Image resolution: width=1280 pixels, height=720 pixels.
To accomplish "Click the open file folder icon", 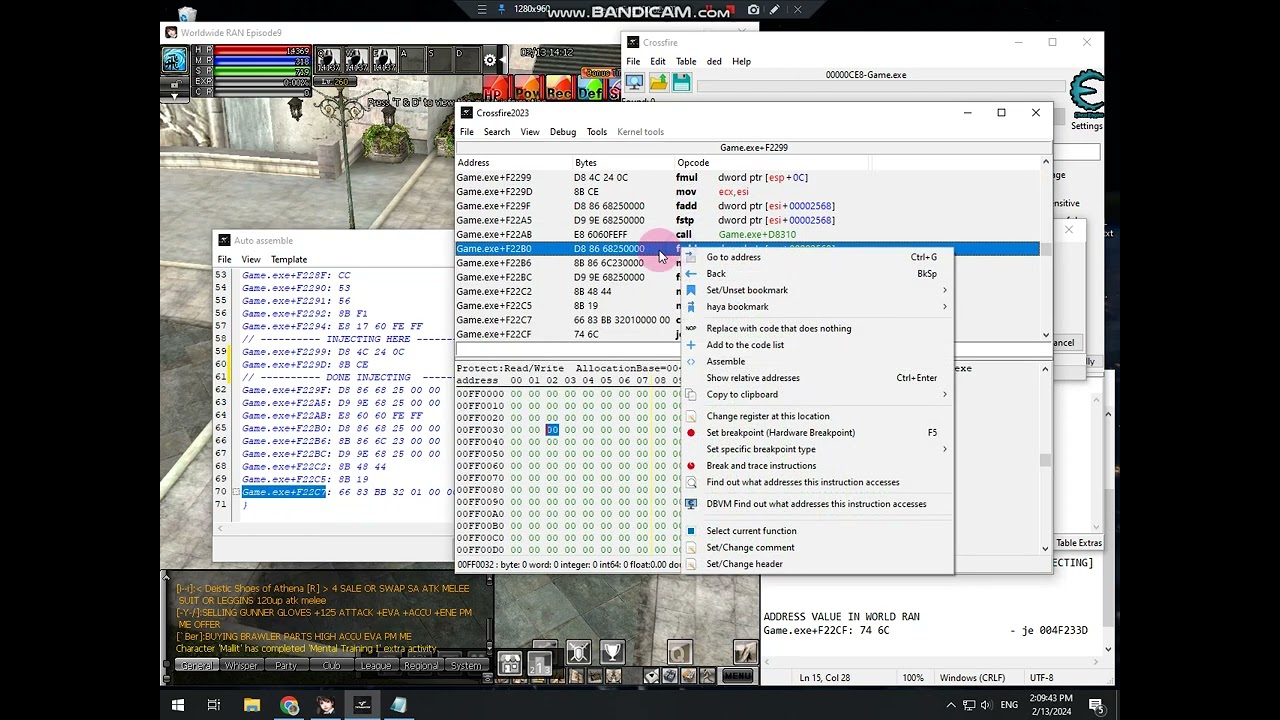I will pos(659,84).
